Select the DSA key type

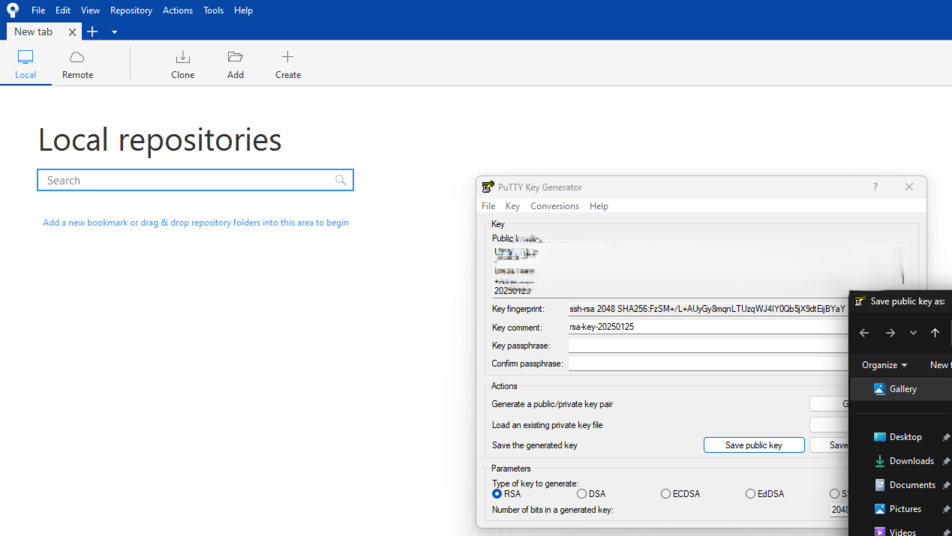(582, 494)
